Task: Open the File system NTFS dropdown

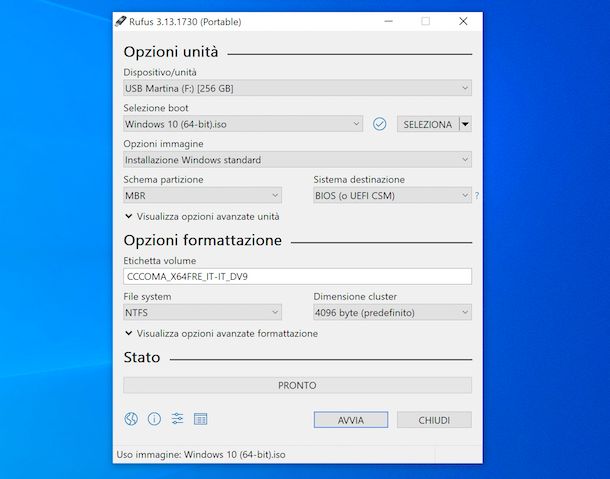Action: [x=202, y=312]
